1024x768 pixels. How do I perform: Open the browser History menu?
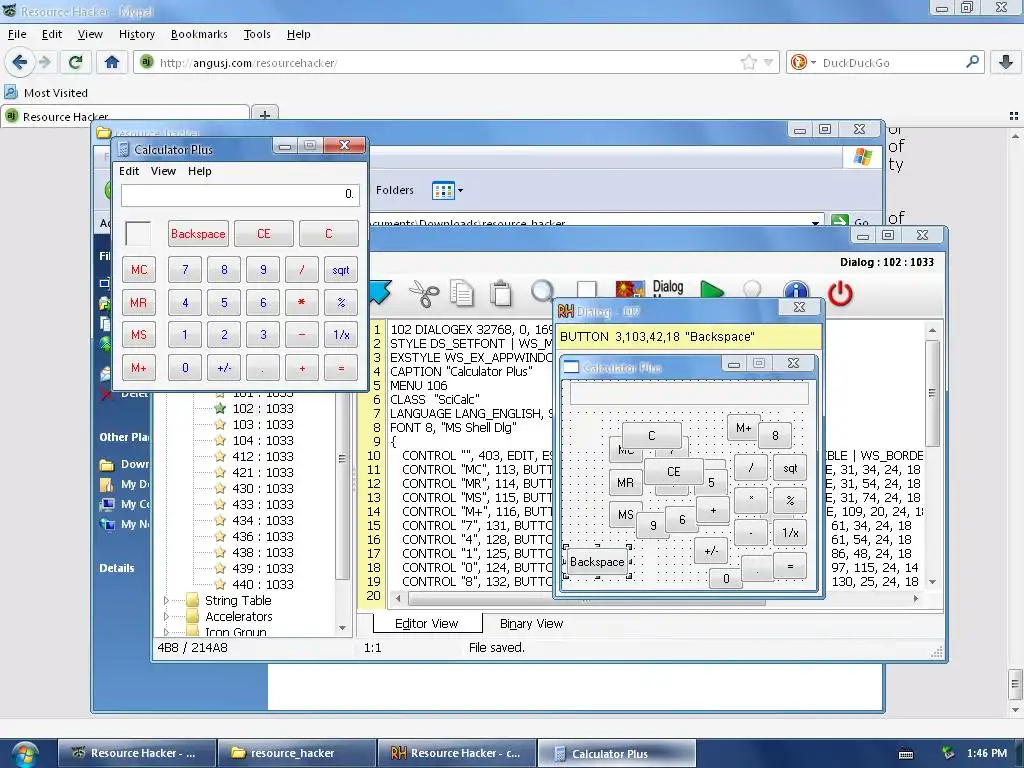pyautogui.click(x=136, y=34)
